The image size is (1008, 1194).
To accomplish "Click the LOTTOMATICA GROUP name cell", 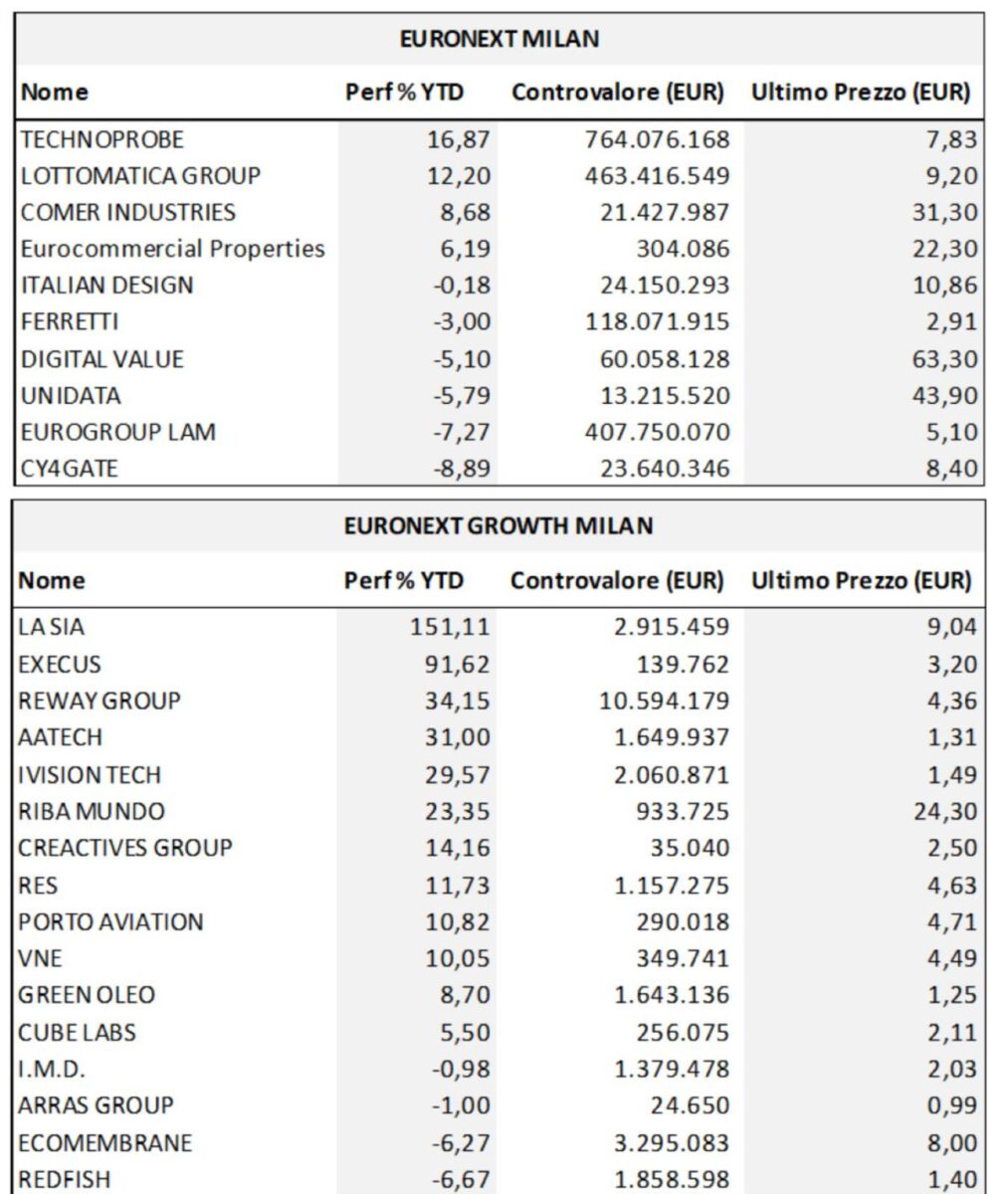I will 140,176.
